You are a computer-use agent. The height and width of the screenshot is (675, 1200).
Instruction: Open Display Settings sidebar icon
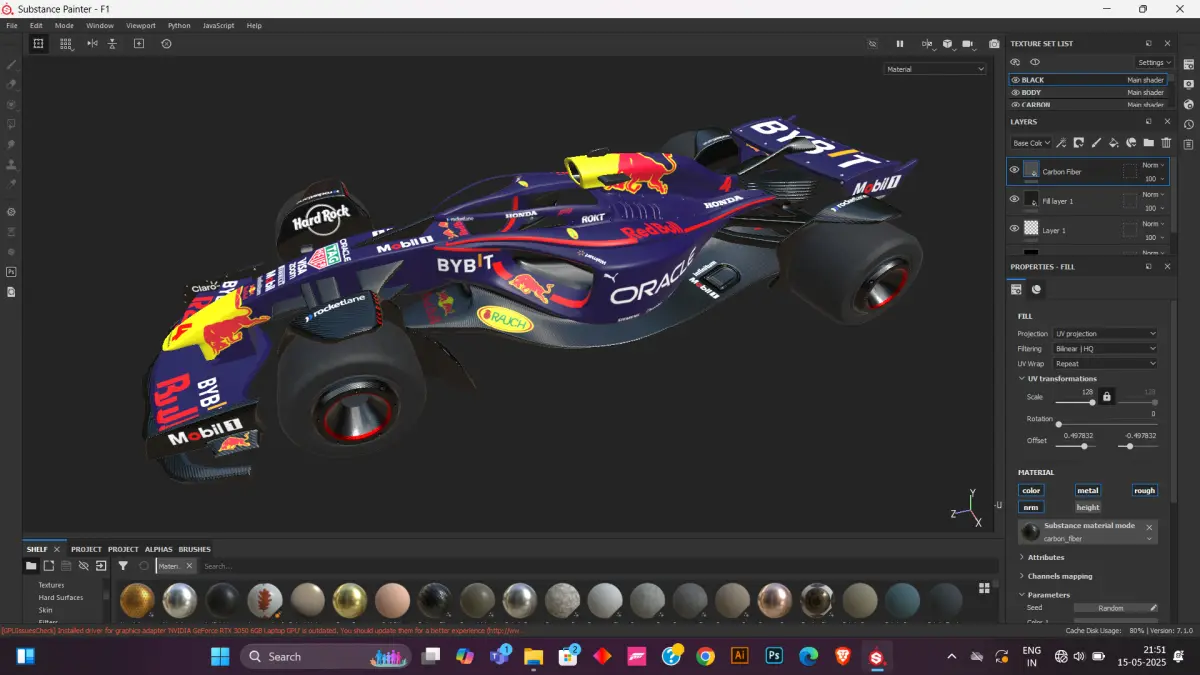(x=1189, y=84)
